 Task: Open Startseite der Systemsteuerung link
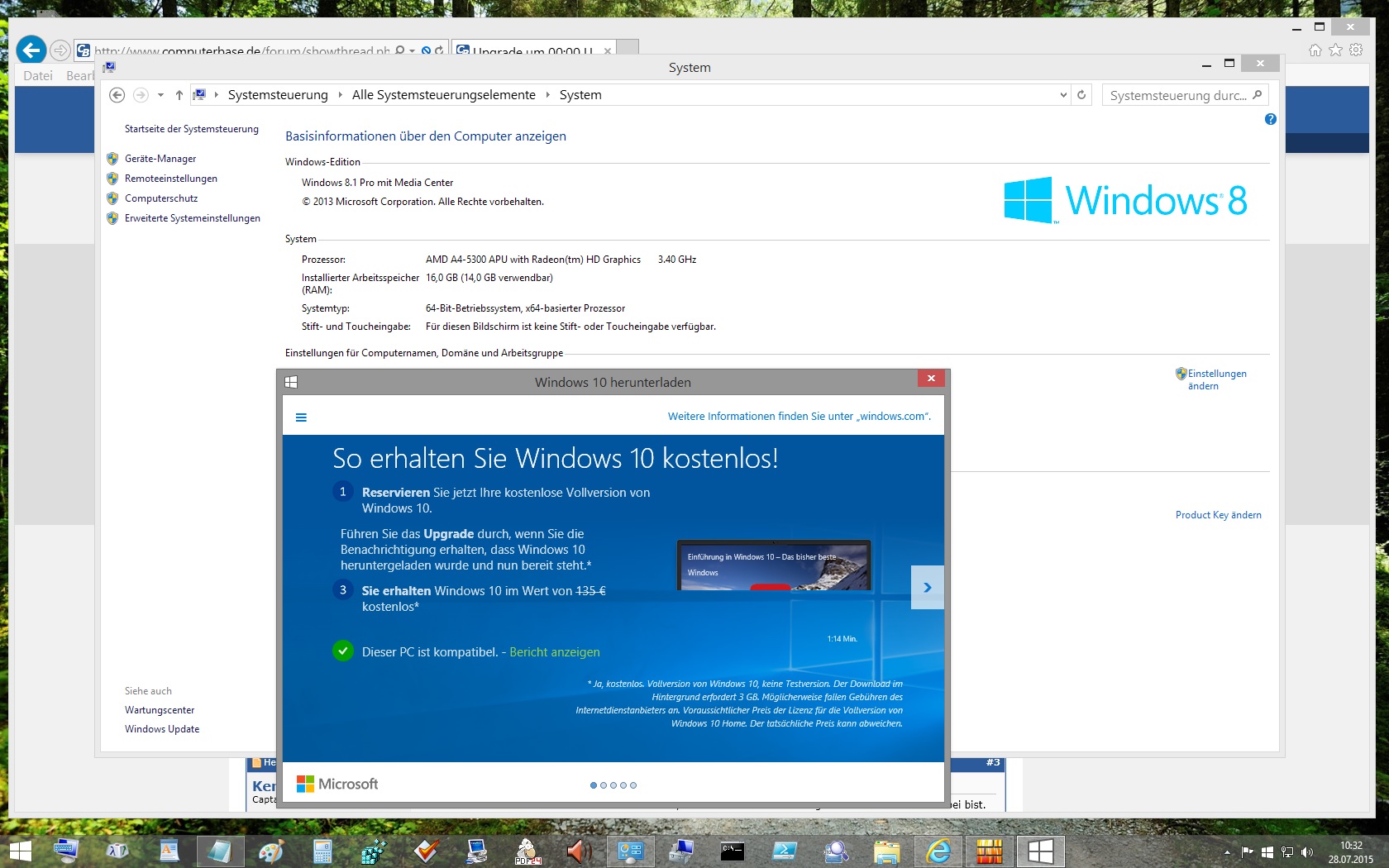(192, 129)
